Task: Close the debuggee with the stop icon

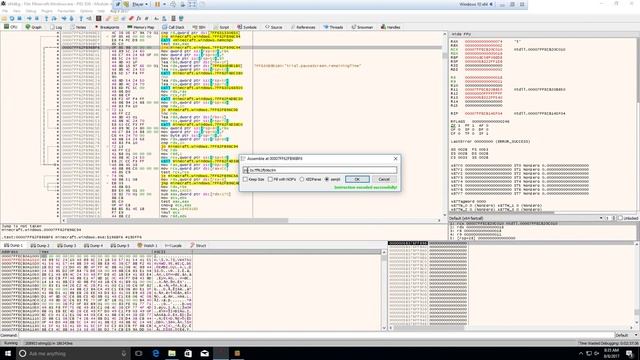Action: 19,18
